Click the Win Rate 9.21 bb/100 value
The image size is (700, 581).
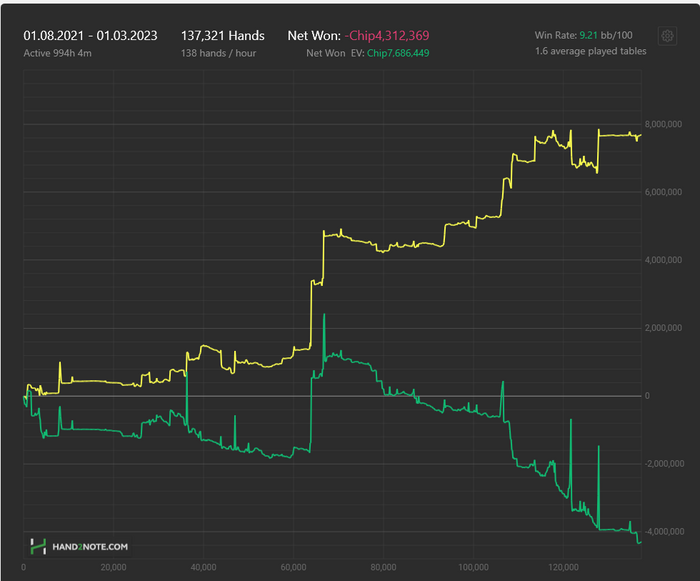606,35
